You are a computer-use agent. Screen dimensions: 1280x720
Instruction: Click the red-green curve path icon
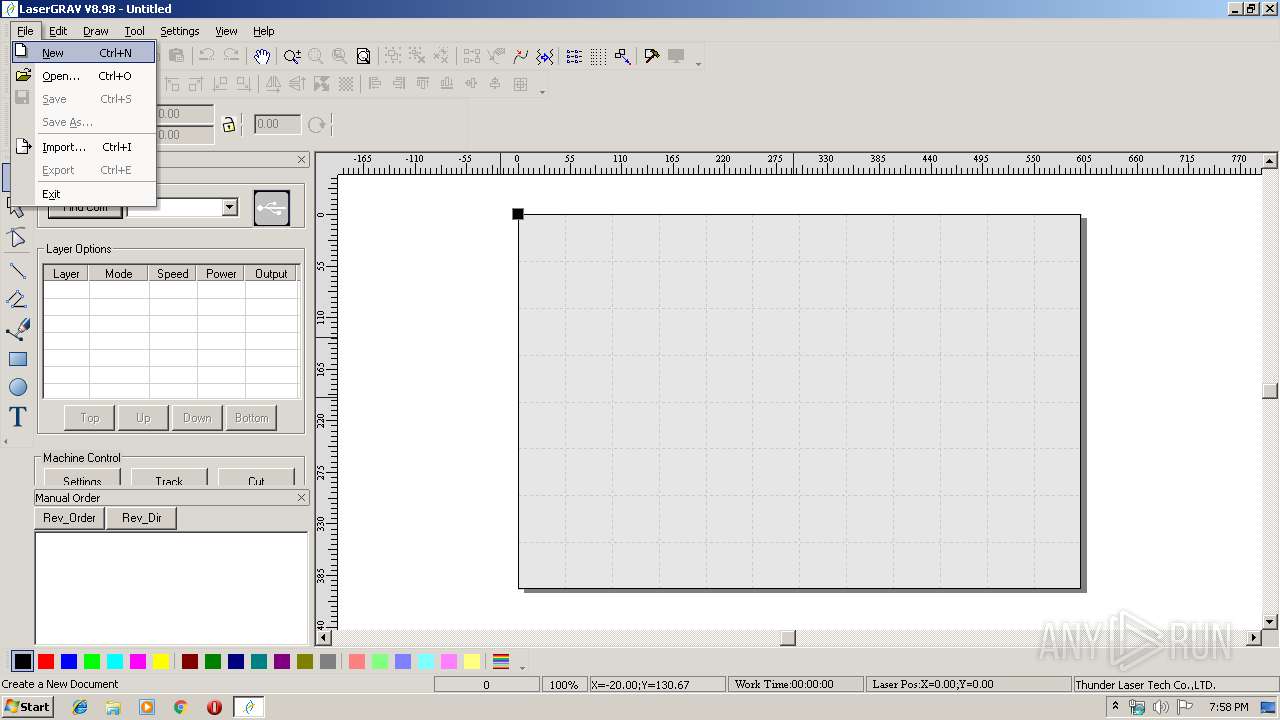click(521, 56)
